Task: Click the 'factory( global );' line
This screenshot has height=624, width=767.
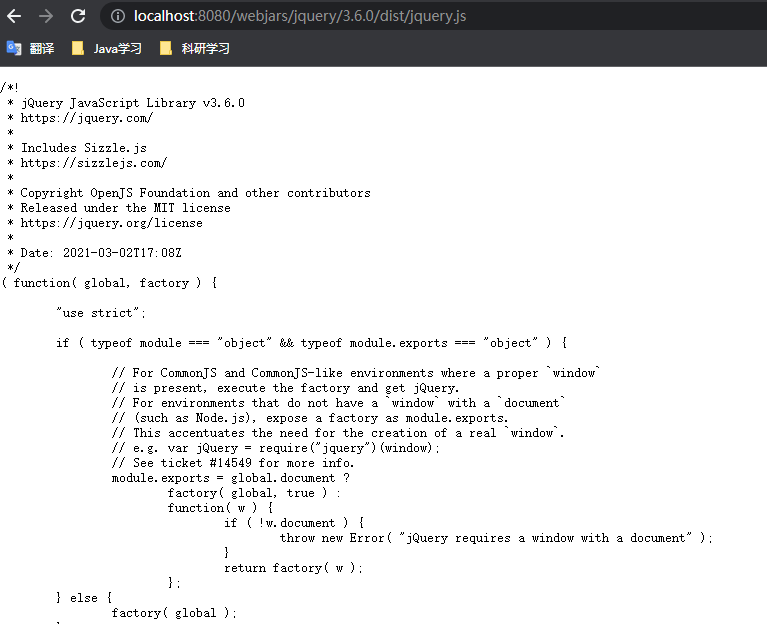Action: point(174,613)
